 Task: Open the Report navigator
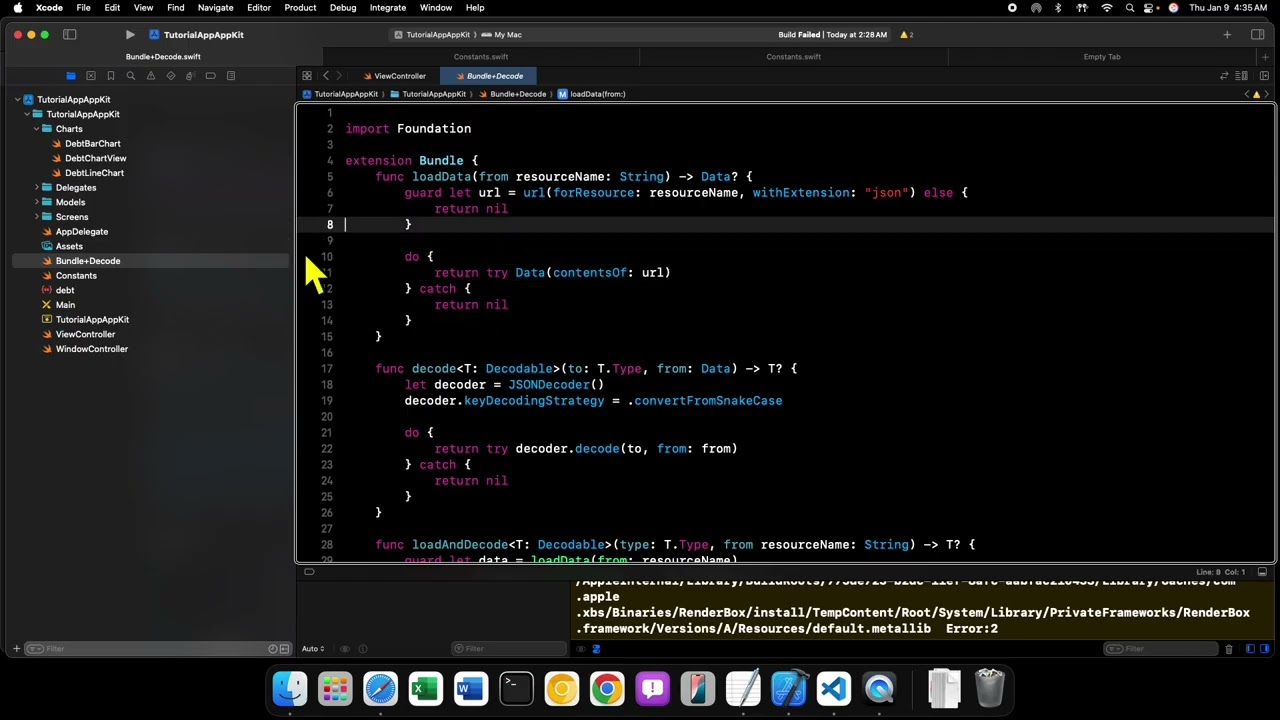click(230, 76)
